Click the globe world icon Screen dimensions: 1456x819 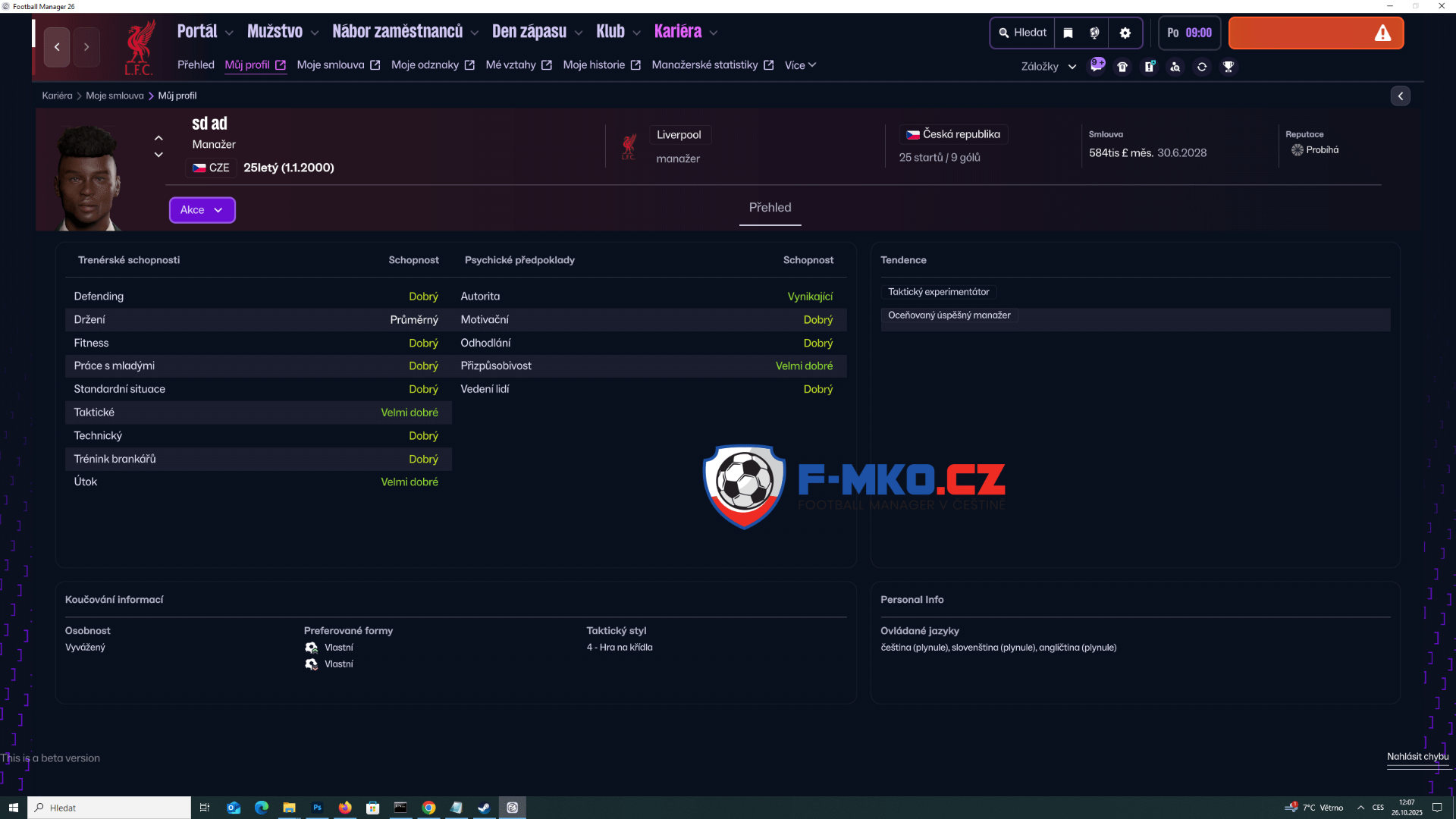pyautogui.click(x=1094, y=33)
